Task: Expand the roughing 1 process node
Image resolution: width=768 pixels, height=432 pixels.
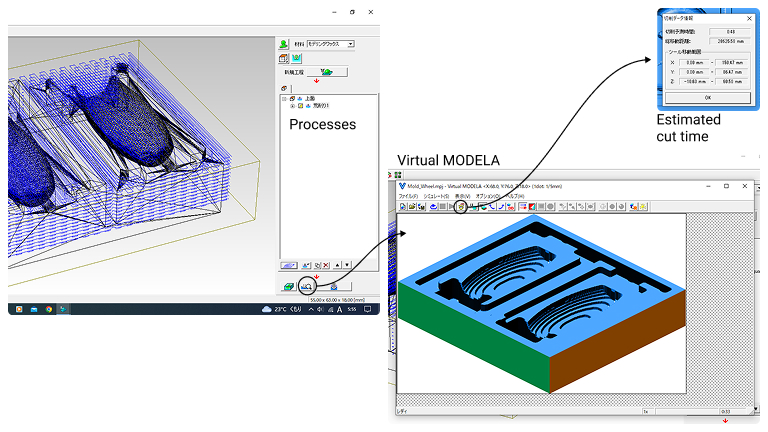Action: (x=292, y=106)
